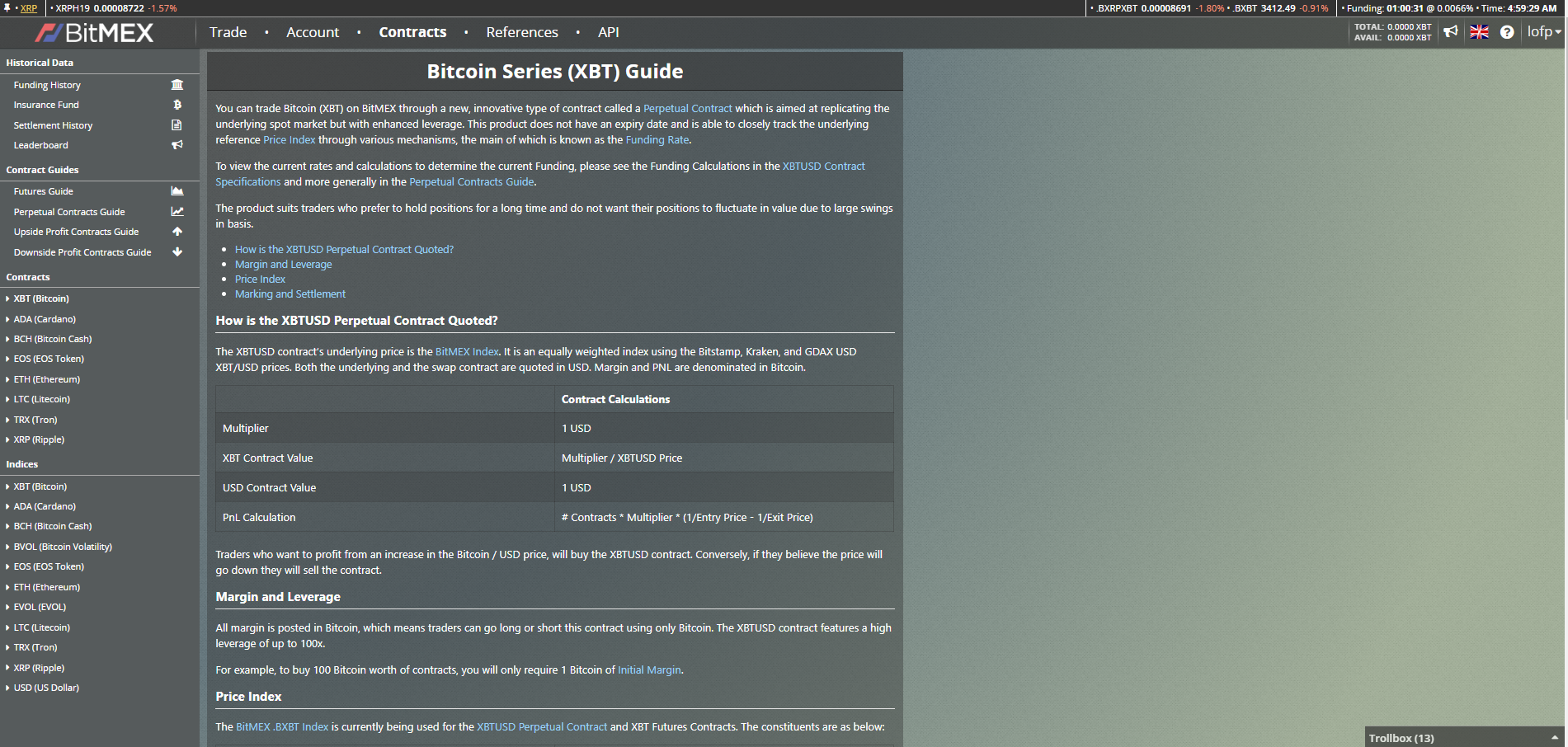
Task: Click the BitMEX logo
Action: (x=94, y=33)
